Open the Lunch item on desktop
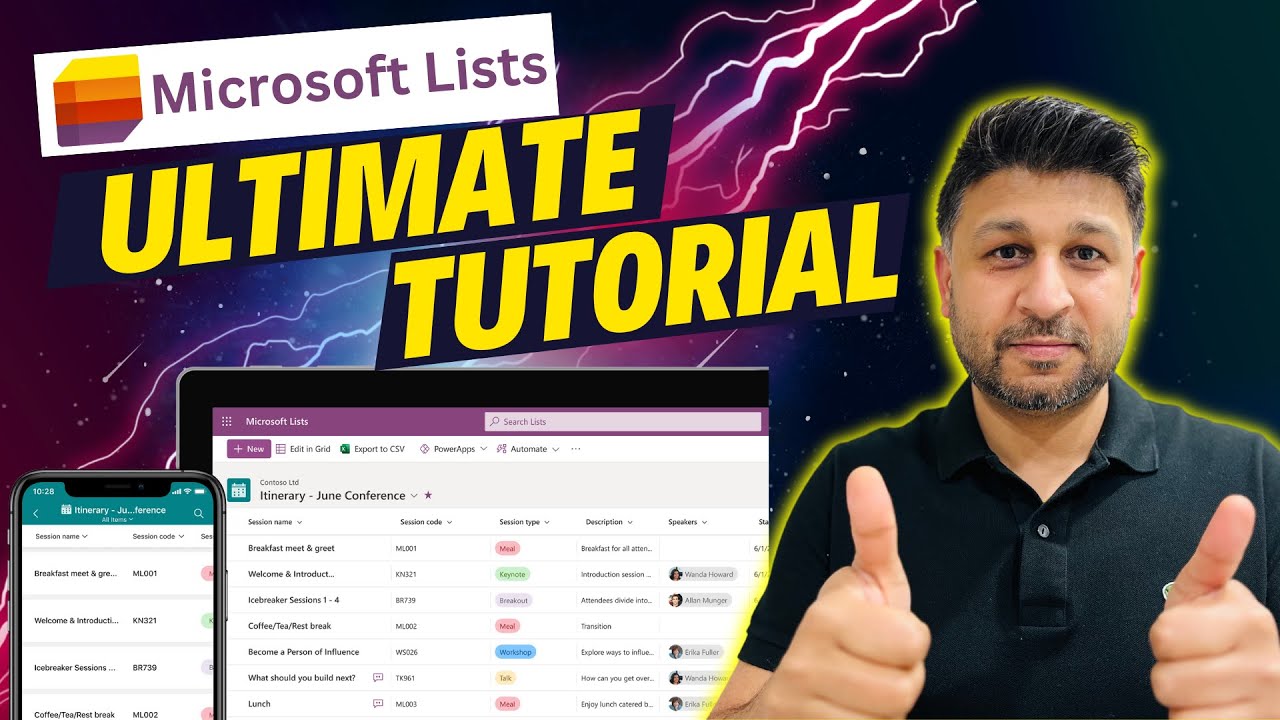Screen dimensions: 1280x720 (259, 704)
